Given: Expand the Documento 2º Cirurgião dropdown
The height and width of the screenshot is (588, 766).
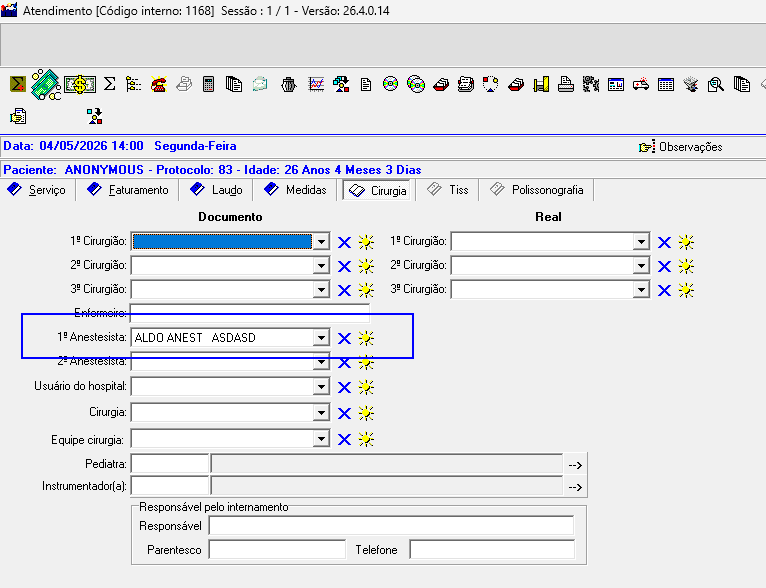Looking at the screenshot, I should 321,266.
